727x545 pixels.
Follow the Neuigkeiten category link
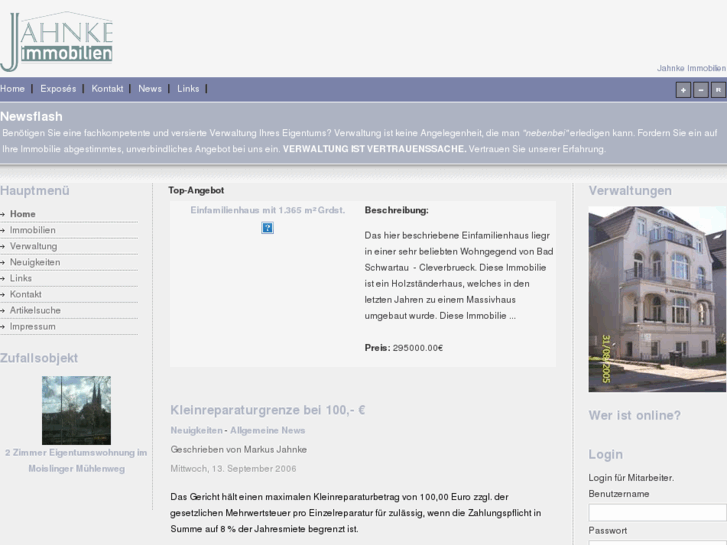(x=197, y=430)
